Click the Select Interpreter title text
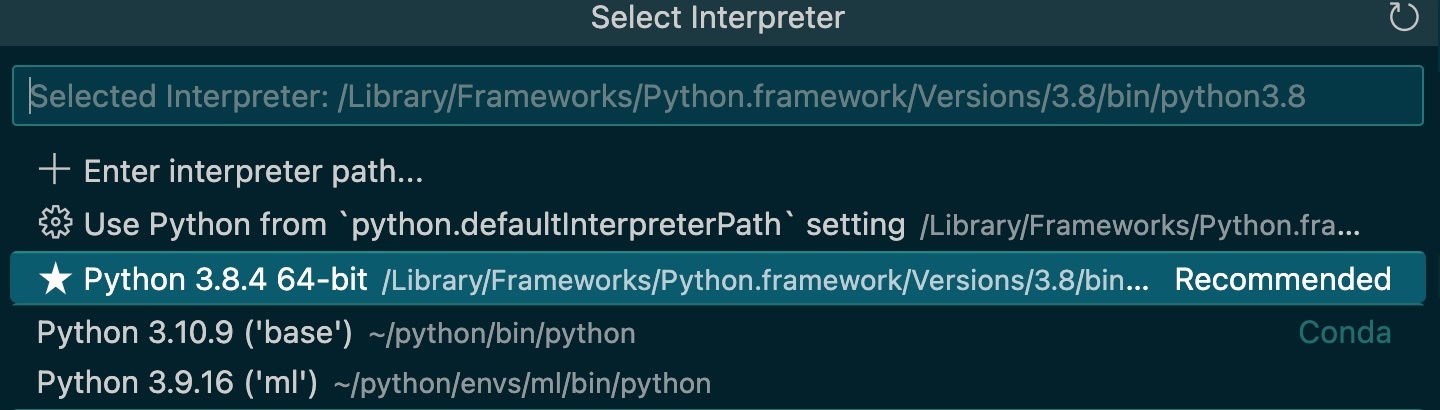The height and width of the screenshot is (410, 1440). (x=717, y=17)
